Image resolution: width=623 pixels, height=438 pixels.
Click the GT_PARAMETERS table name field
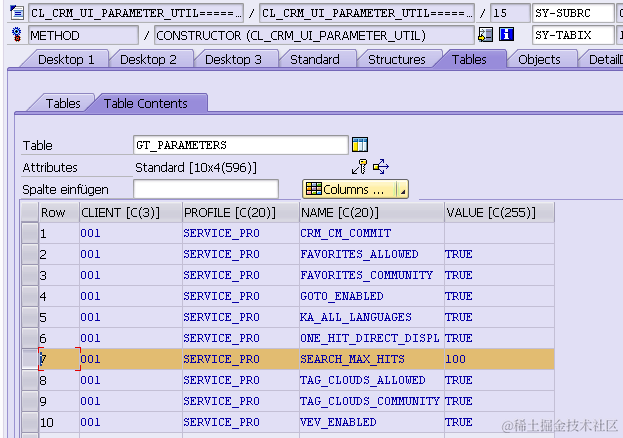coord(241,145)
